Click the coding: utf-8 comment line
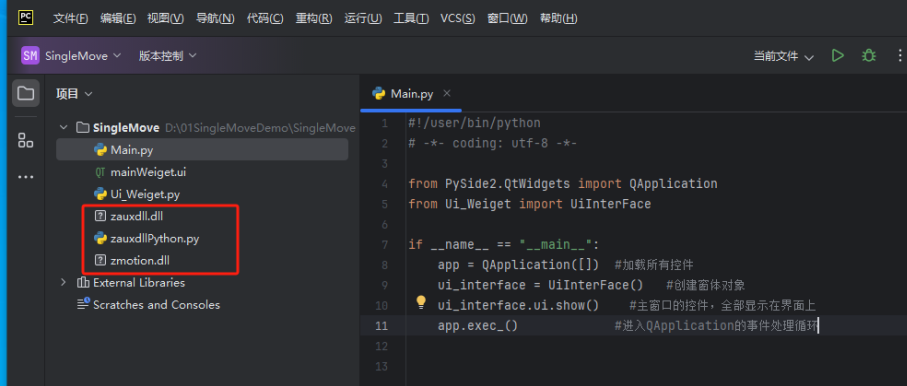907x386 pixels. click(x=492, y=143)
